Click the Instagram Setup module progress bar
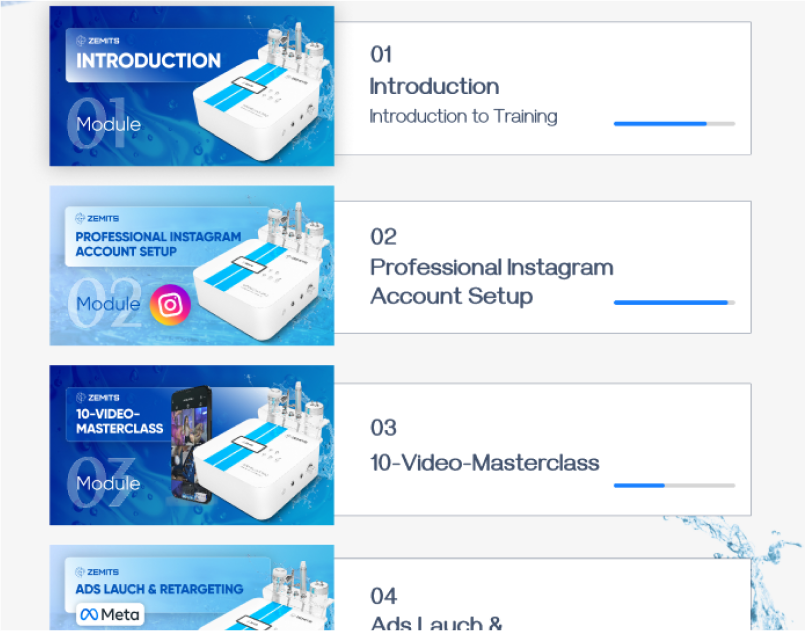 pos(675,302)
